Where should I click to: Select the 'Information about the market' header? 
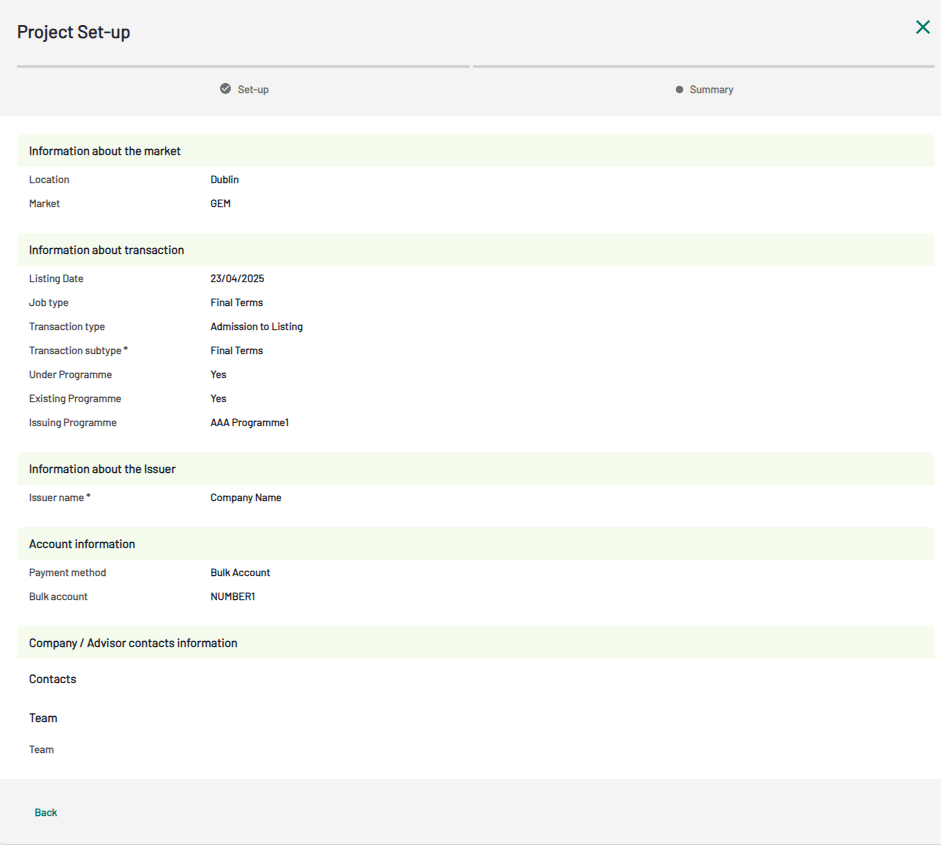tap(105, 151)
